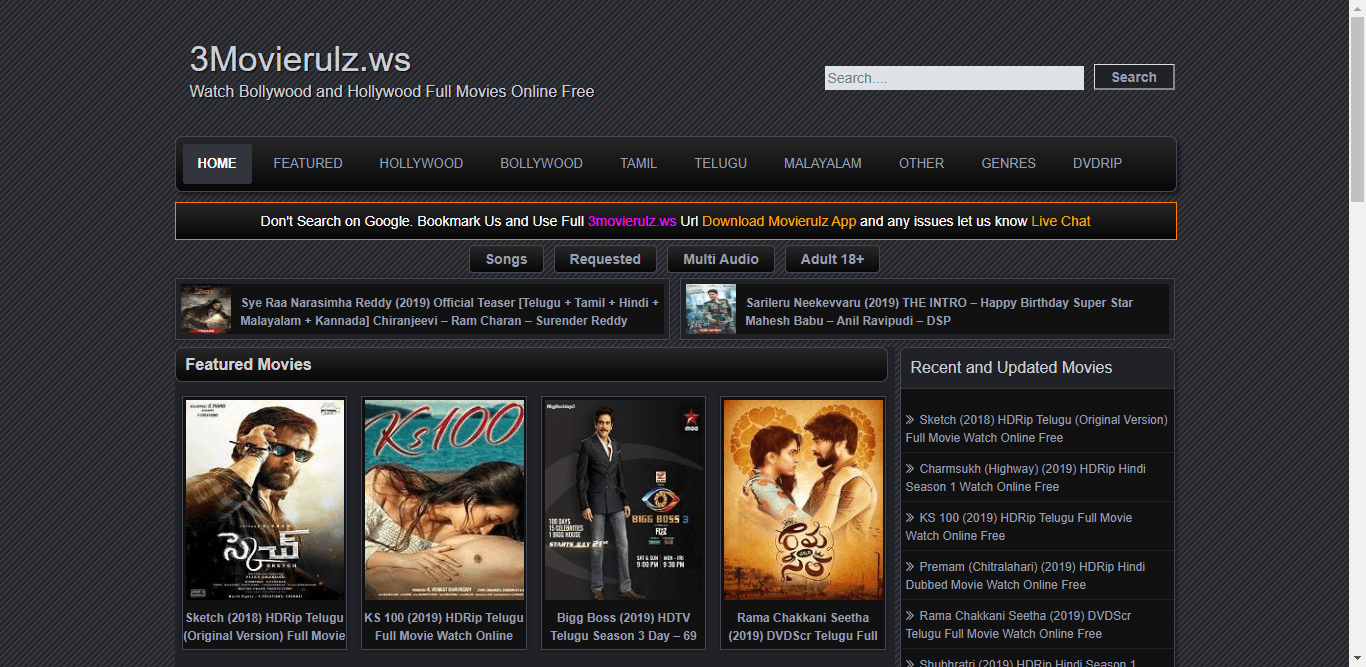1366x667 pixels.
Task: Open the Live Chat link
Action: tap(1061, 221)
